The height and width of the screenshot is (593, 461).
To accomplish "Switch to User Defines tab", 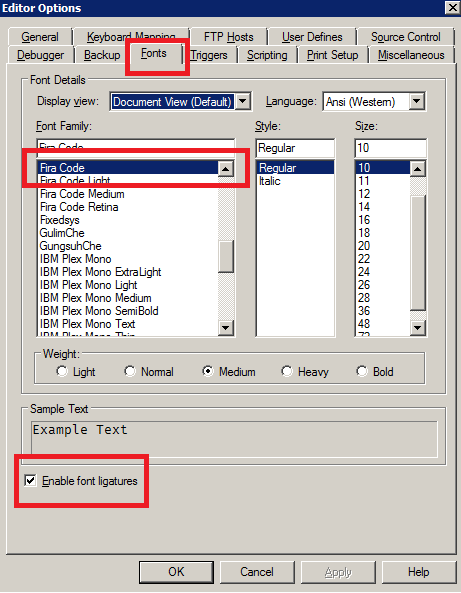I will click(312, 37).
